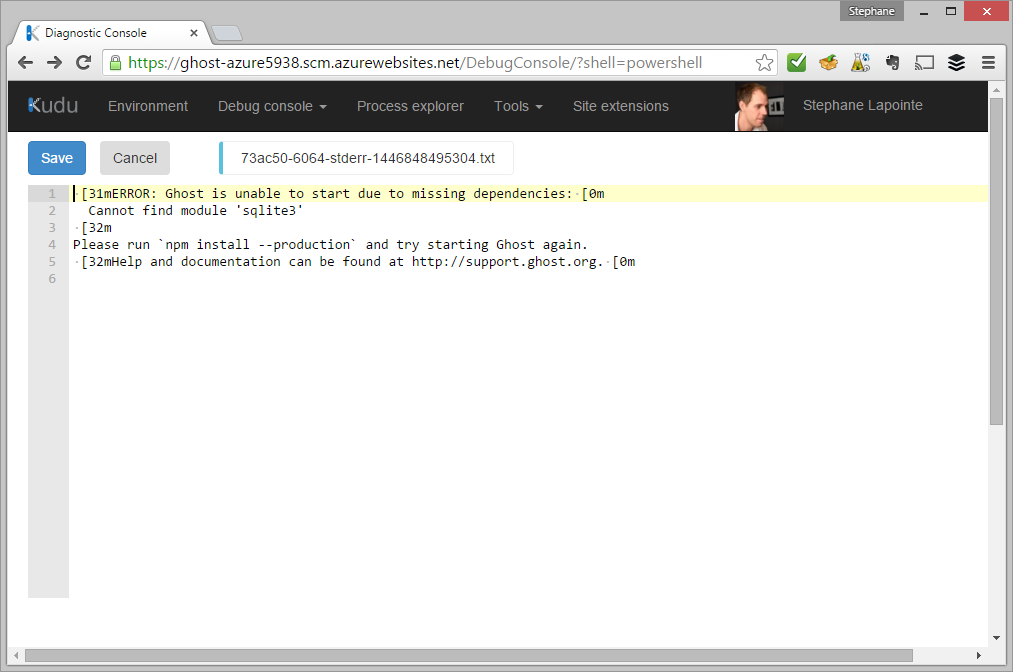Click line number 4 in gutter

(52, 244)
